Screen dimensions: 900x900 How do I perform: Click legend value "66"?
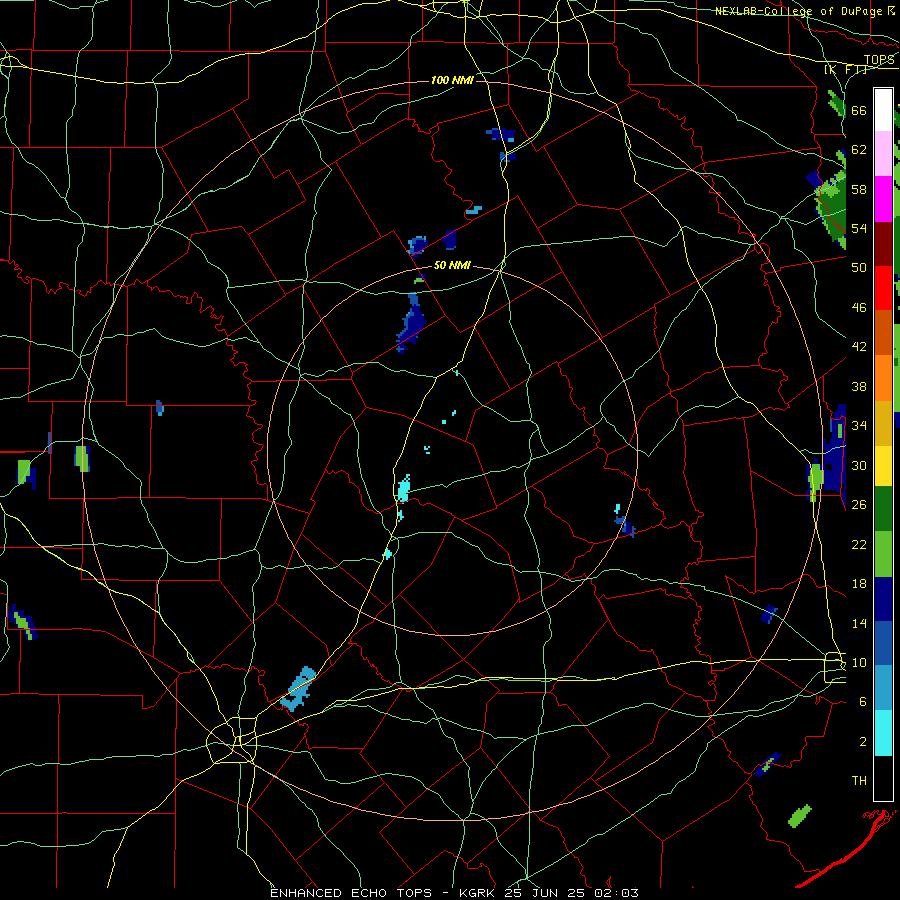859,110
